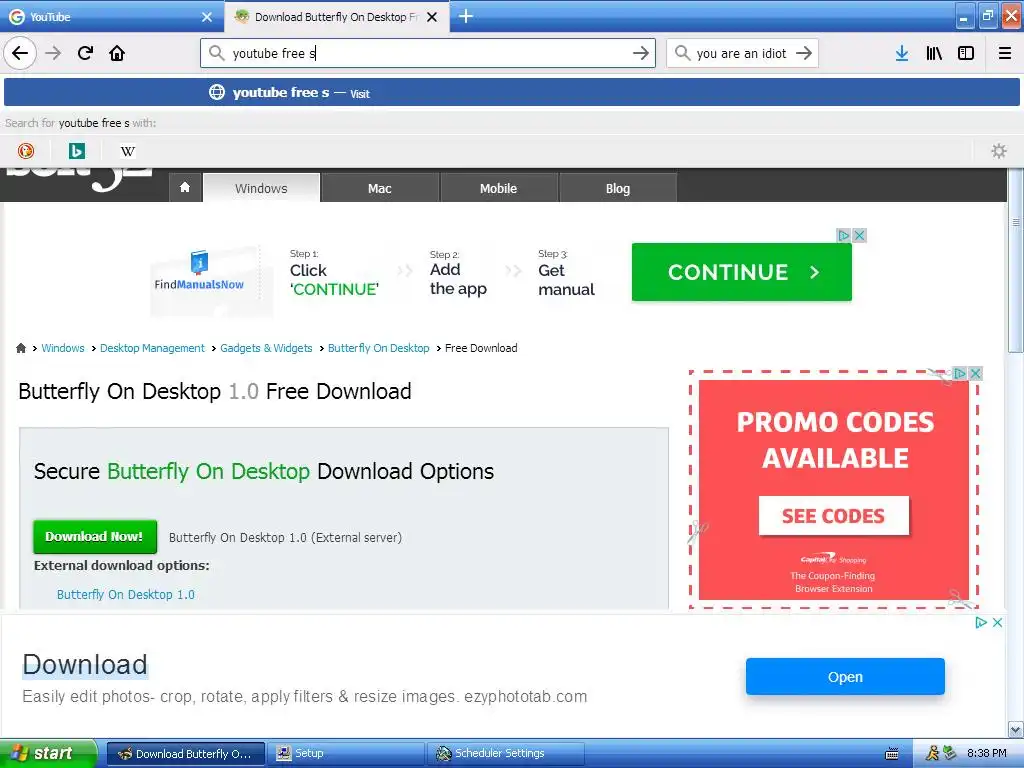Switch to the YouTube tab

coord(112,16)
